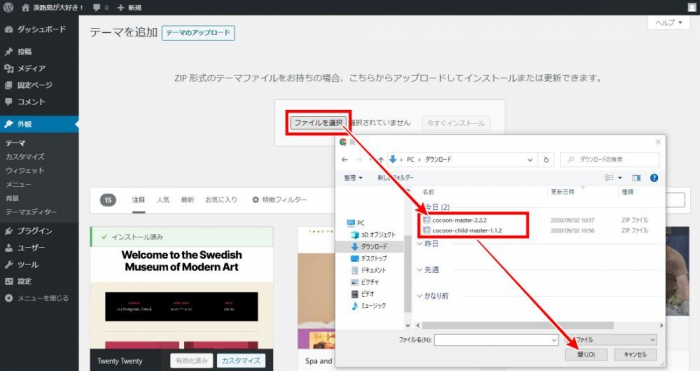Switch to お気に入り theme filter tab
The image size is (700, 371).
[x=221, y=200]
